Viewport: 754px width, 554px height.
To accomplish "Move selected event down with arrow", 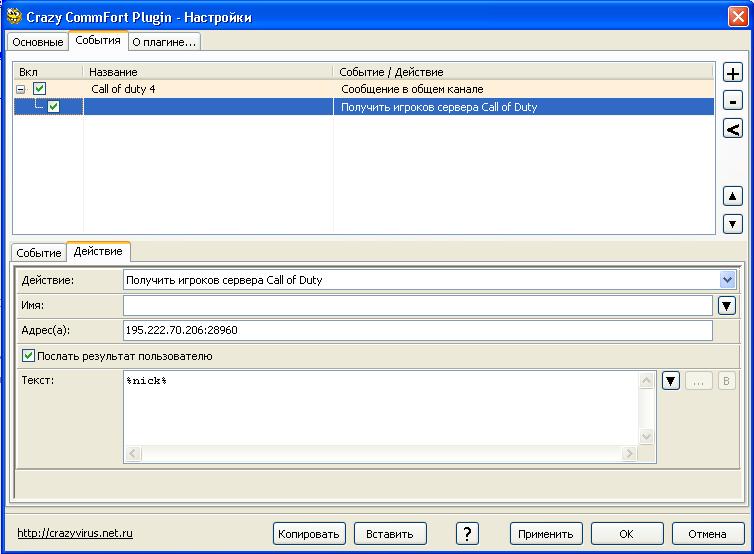I will coord(732,224).
